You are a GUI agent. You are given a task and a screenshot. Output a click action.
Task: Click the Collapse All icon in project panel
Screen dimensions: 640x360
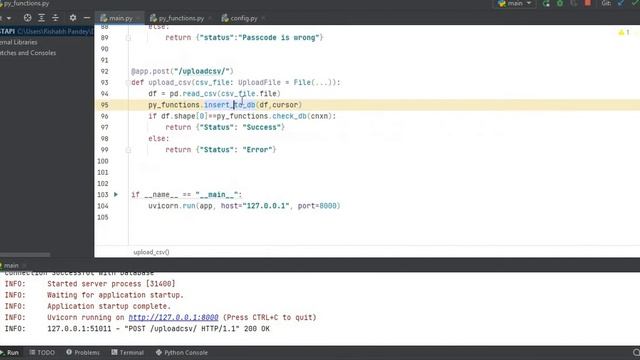point(55,18)
